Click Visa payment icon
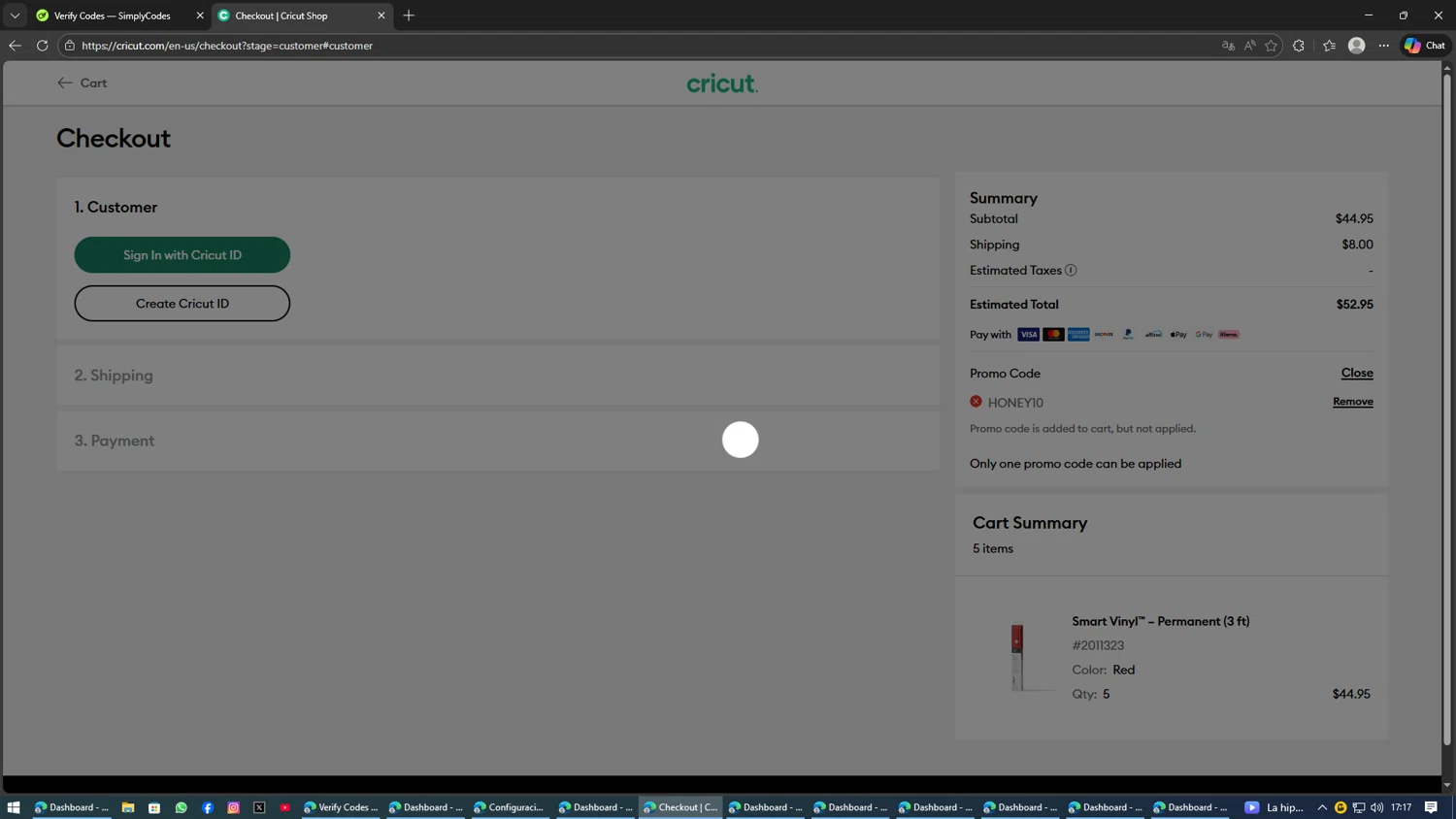The width and height of the screenshot is (1456, 819). click(1028, 335)
